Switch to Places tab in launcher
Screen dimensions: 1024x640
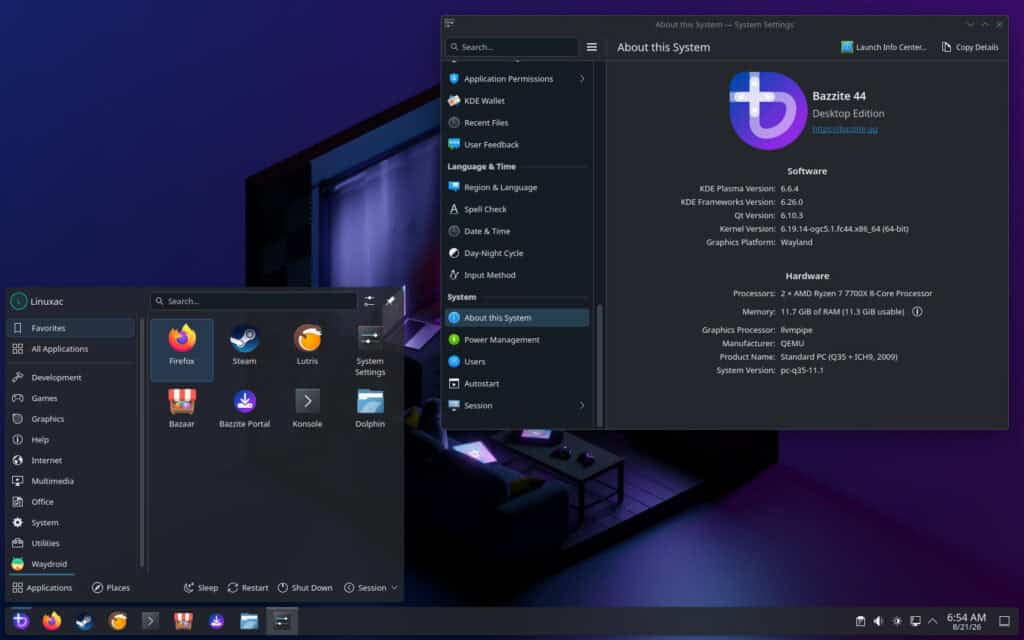pos(110,588)
